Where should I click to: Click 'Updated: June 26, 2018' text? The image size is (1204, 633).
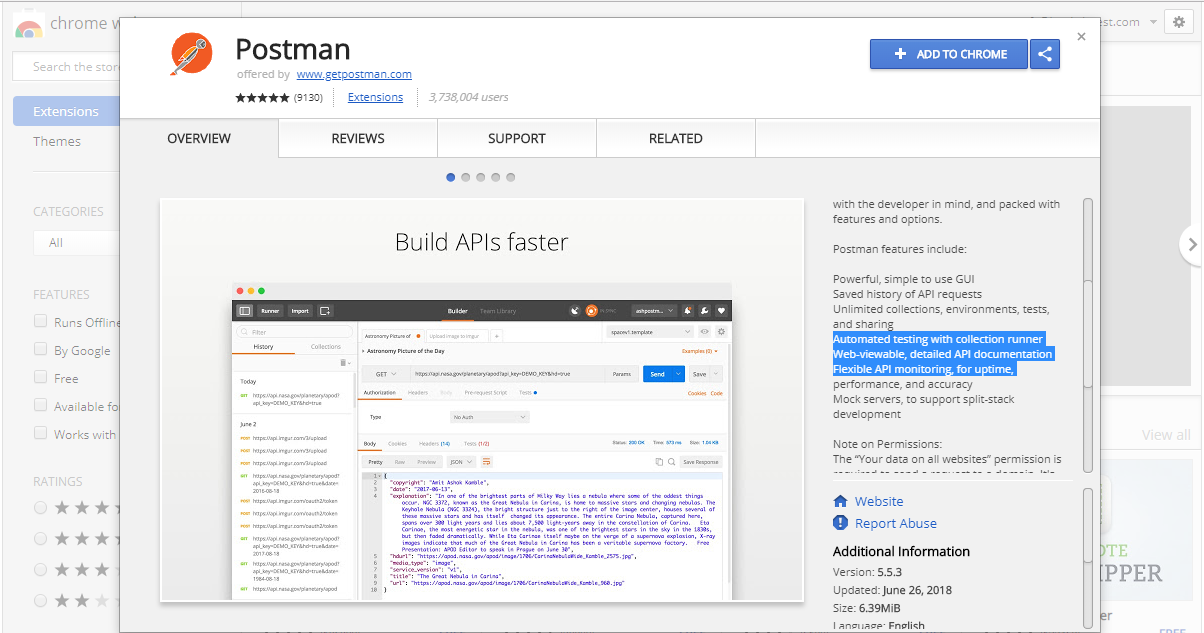[892, 590]
